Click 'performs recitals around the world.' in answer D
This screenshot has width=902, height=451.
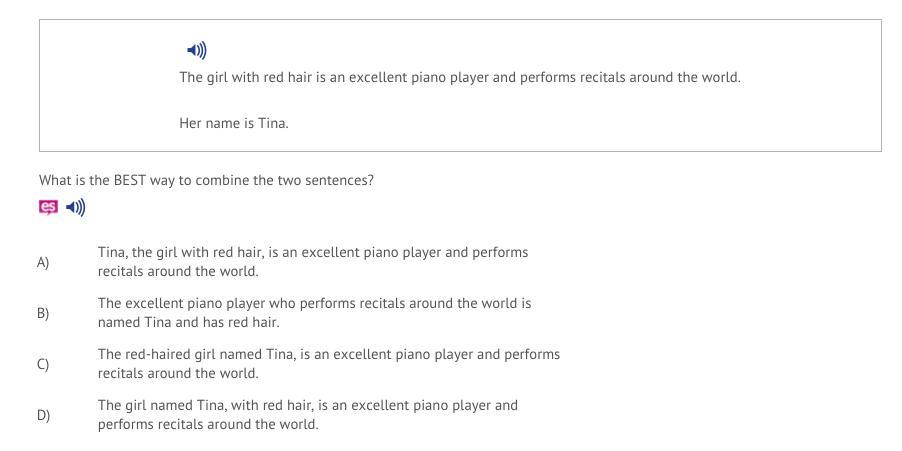(208, 424)
